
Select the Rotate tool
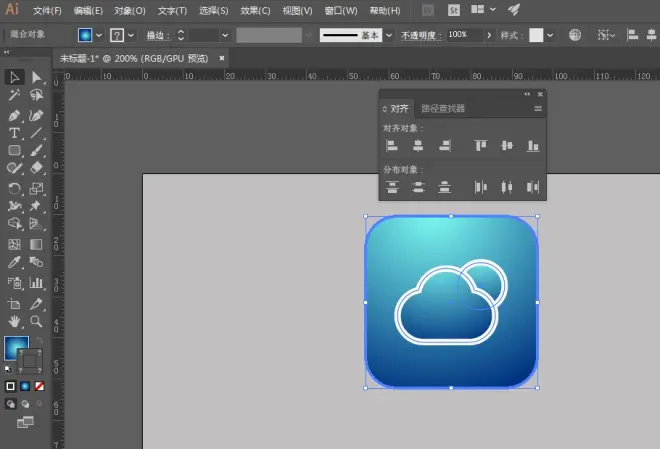pyautogui.click(x=14, y=189)
